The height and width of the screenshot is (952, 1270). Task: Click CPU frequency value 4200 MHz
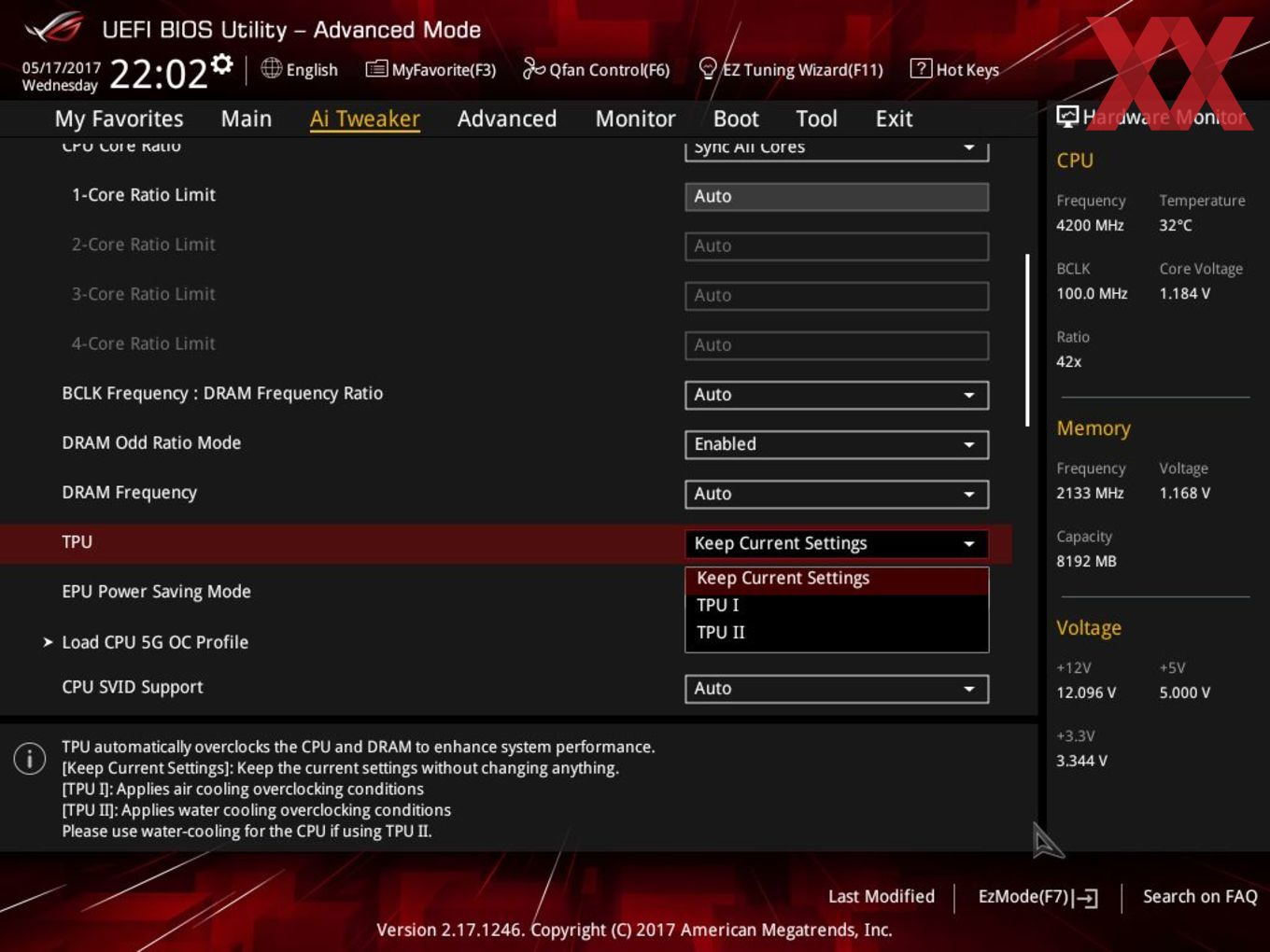point(1090,225)
